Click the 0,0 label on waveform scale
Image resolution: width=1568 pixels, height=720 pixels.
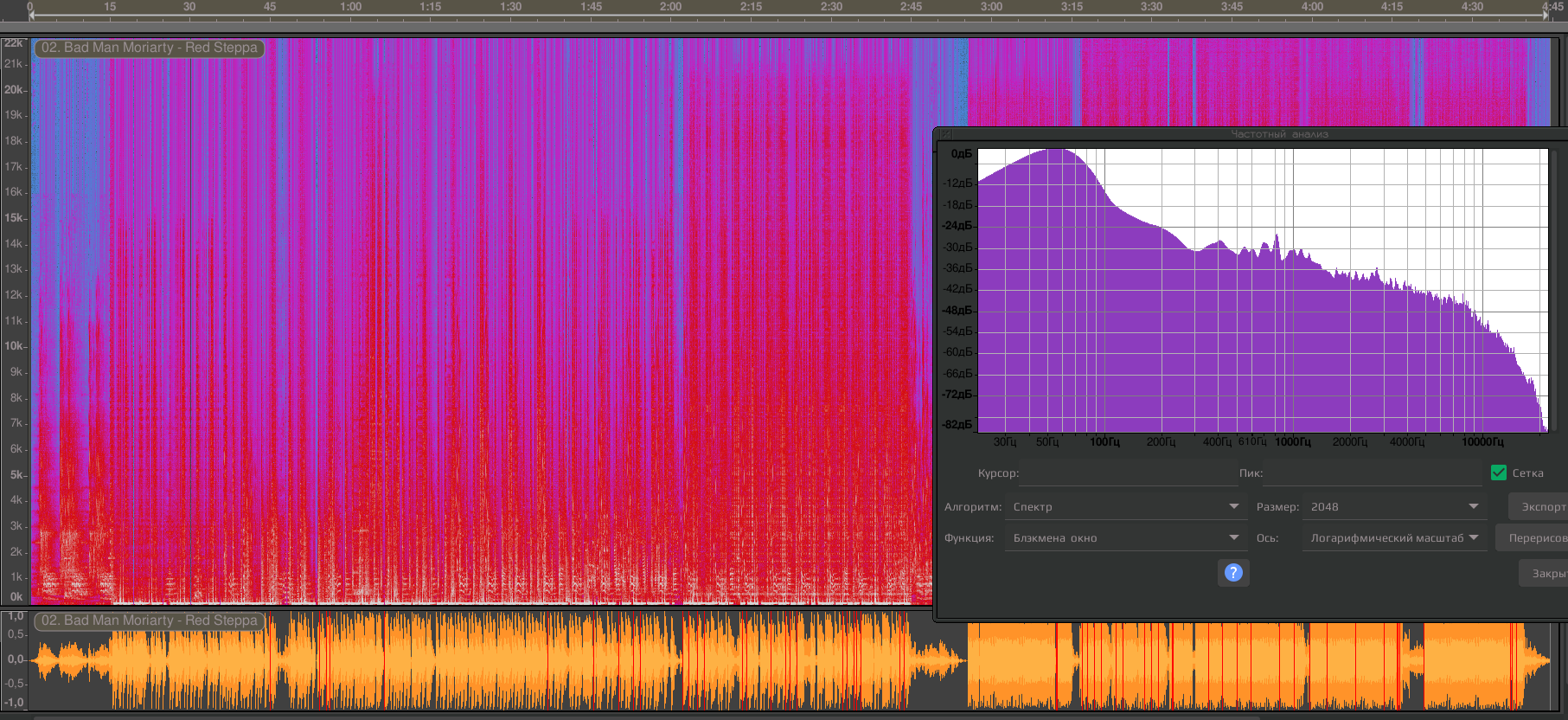(16, 659)
